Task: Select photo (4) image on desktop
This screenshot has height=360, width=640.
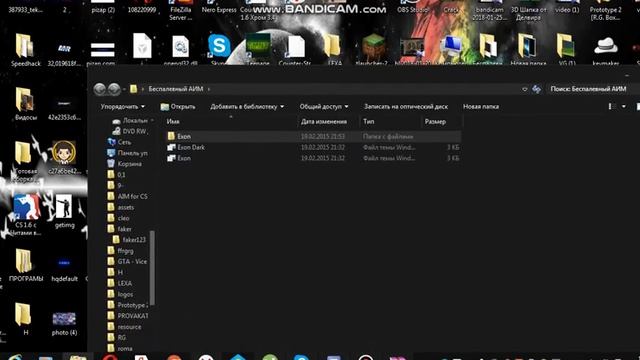Action: 64,323
